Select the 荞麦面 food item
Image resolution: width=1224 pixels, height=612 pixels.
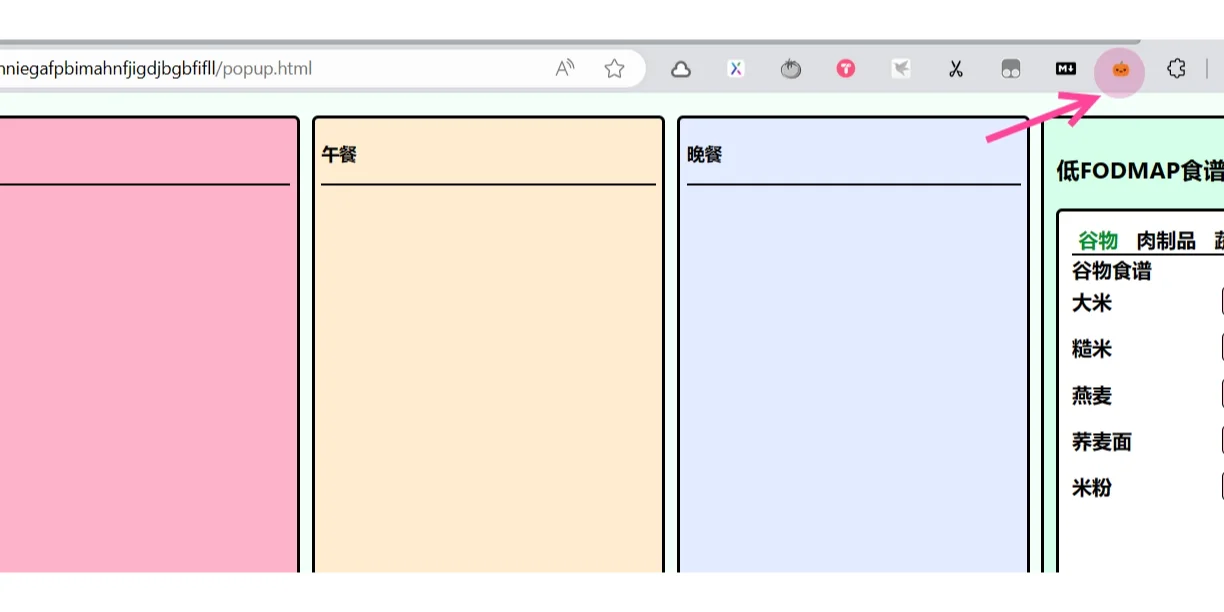(x=1102, y=442)
